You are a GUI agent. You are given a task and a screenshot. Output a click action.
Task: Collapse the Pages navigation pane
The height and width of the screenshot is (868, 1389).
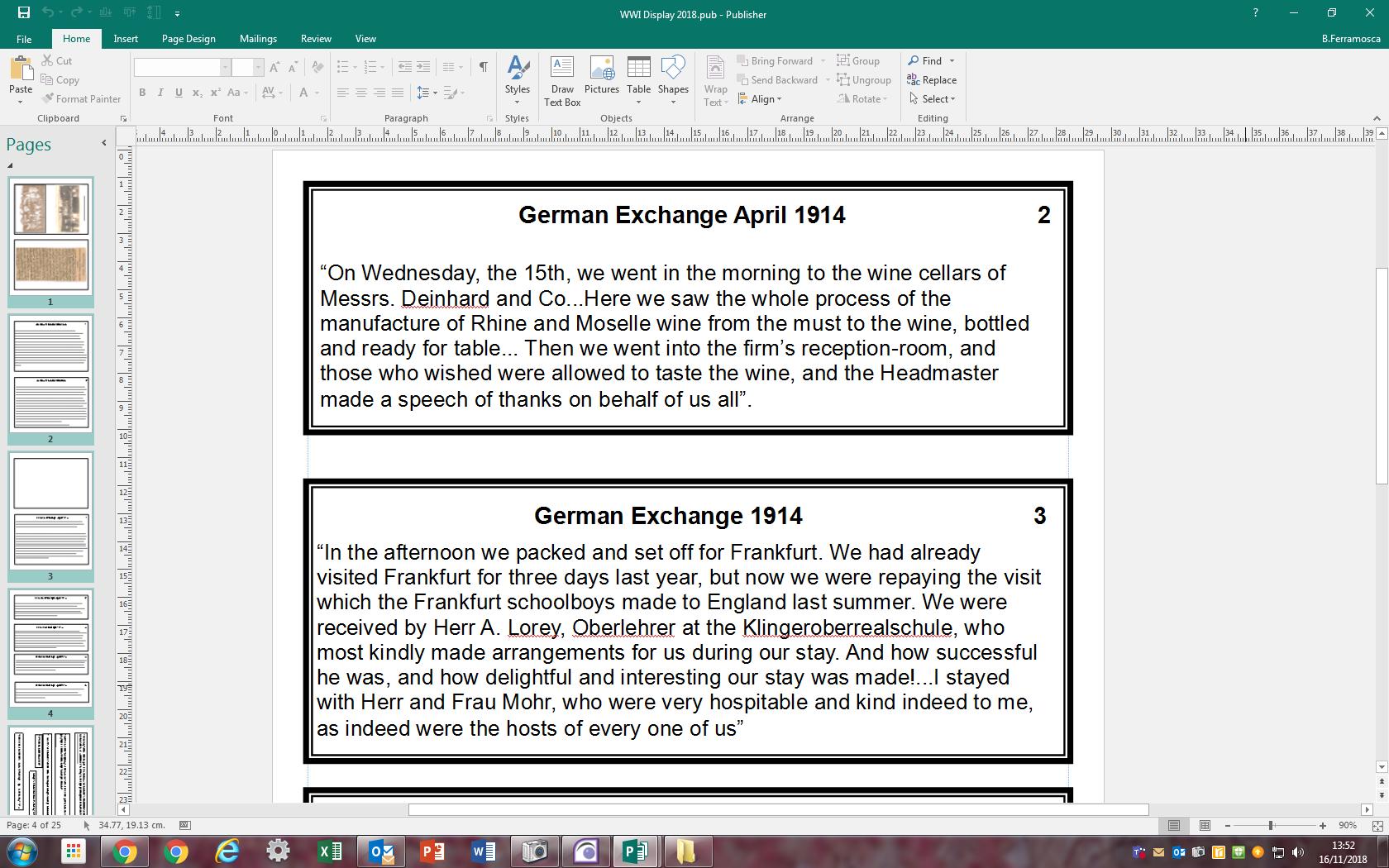[103, 143]
